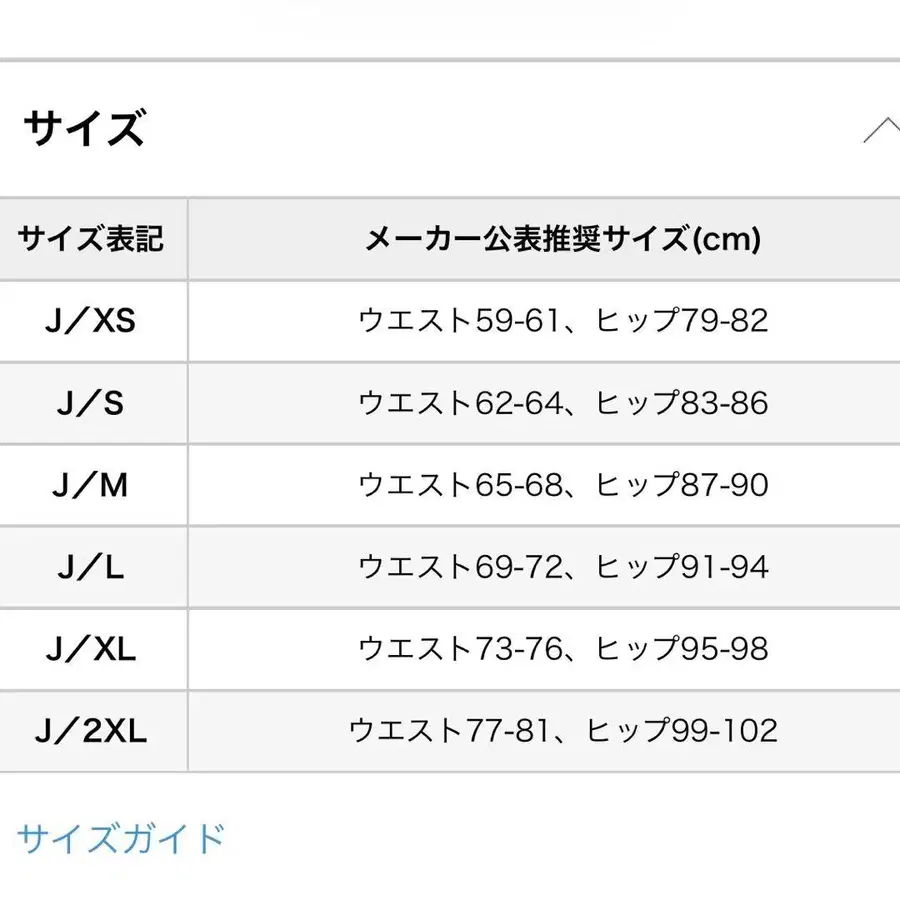Click the ヒップ91-94 hip measurement text

tap(683, 567)
